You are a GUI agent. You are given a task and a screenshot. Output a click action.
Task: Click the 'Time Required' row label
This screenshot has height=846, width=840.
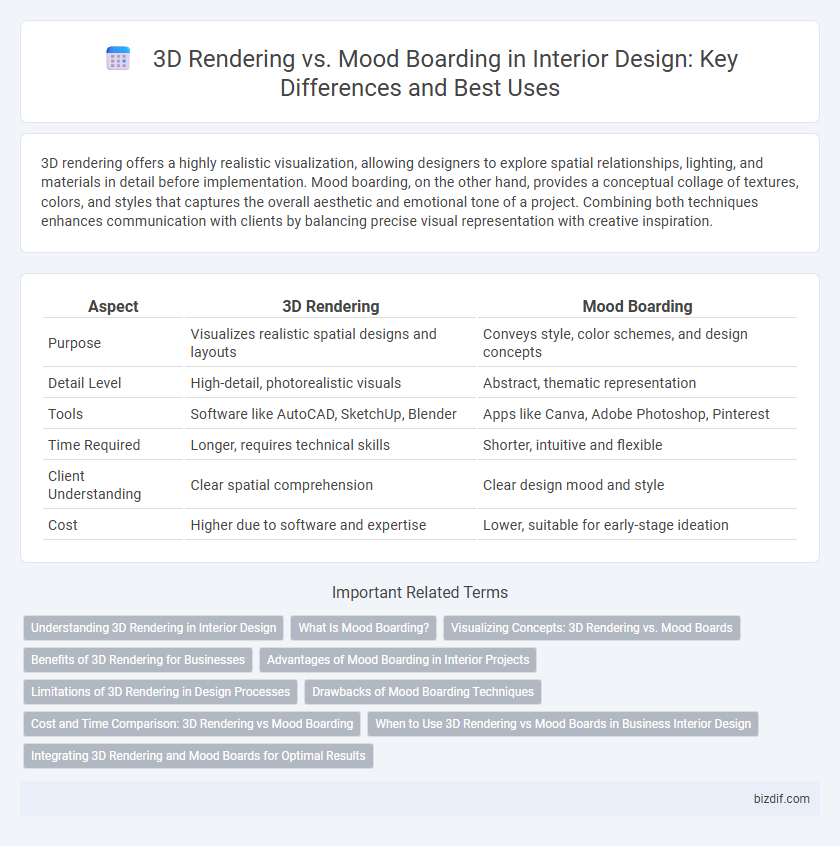94,445
